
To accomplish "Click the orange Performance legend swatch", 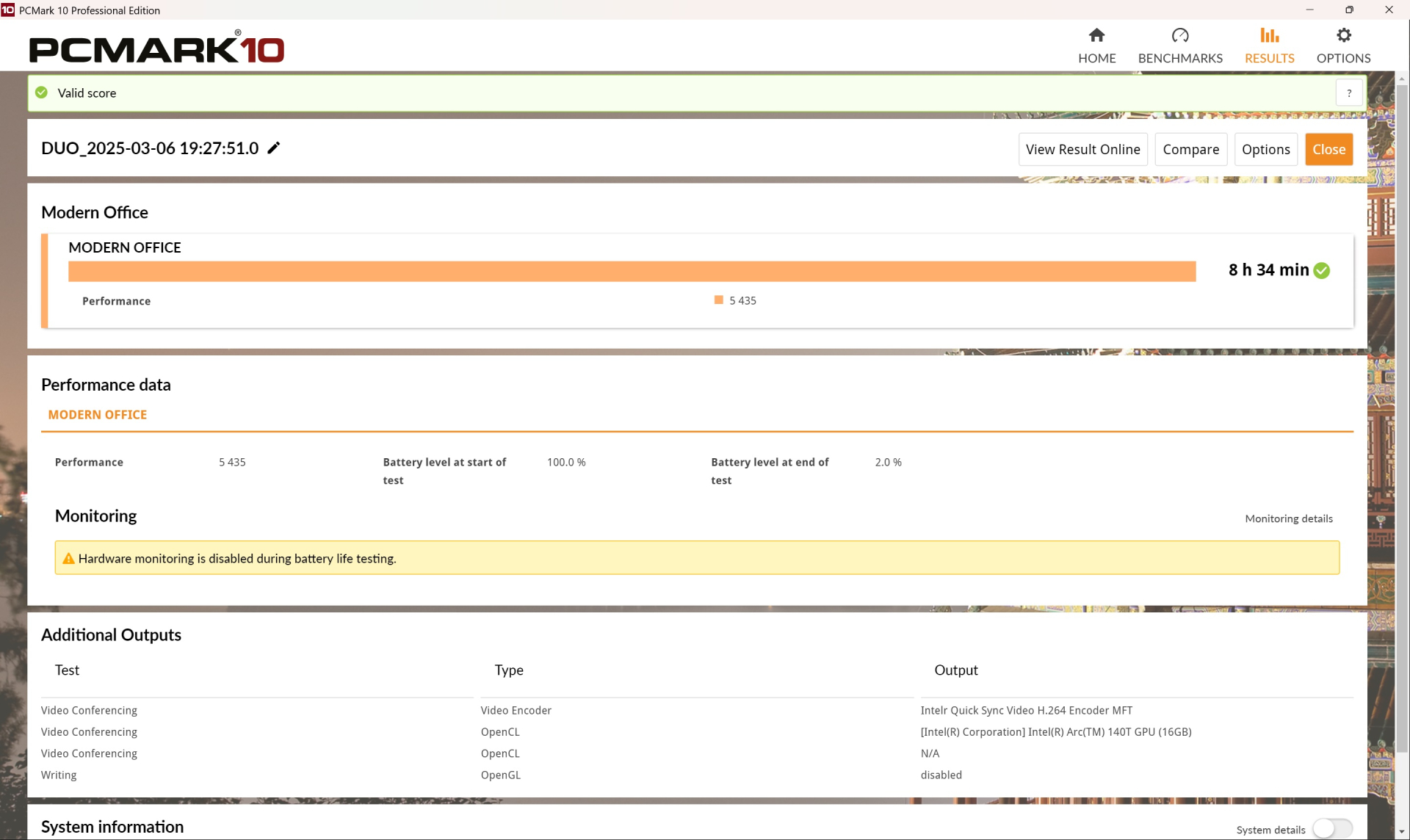I will click(718, 300).
